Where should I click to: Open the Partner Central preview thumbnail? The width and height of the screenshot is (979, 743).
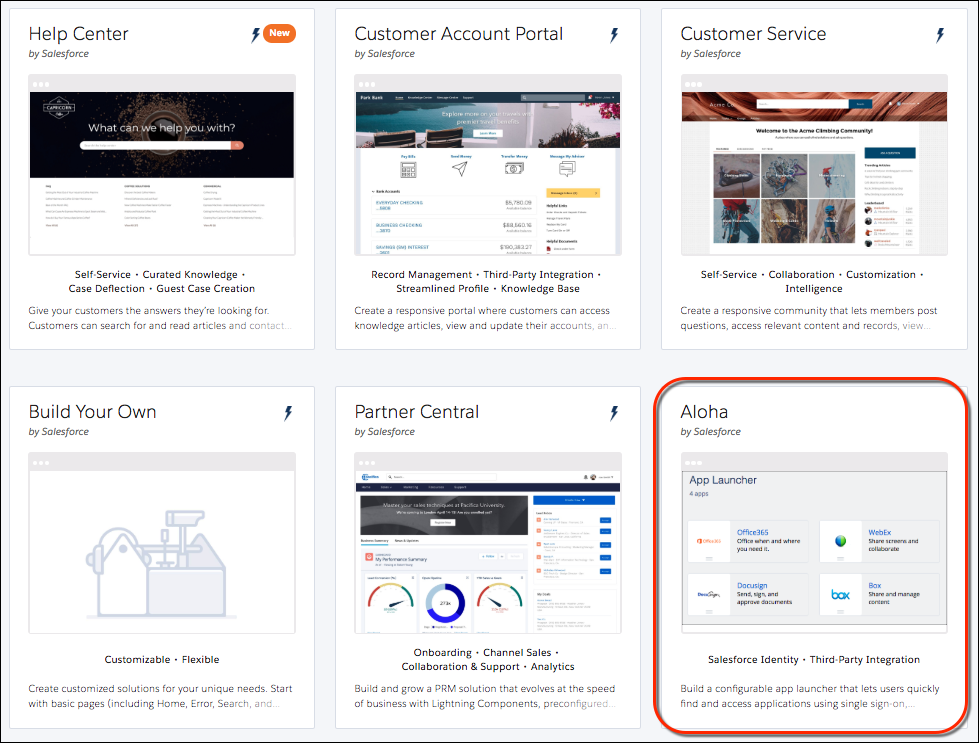pyautogui.click(x=488, y=543)
